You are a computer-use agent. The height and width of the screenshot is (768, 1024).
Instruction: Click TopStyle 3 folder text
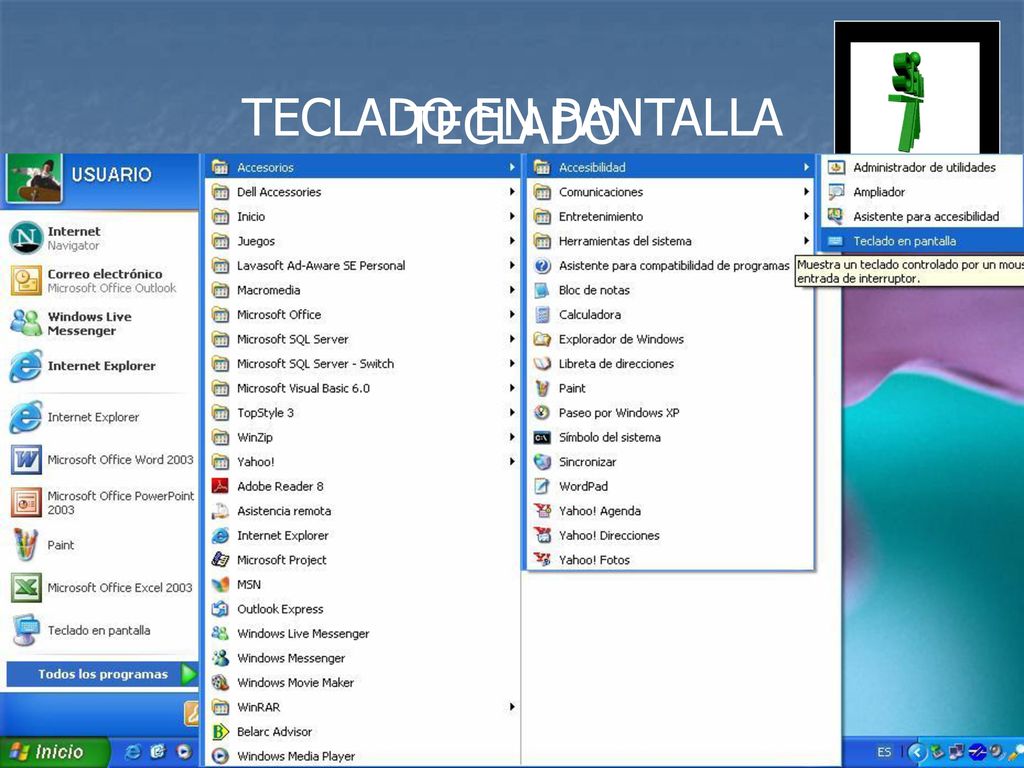coord(265,413)
